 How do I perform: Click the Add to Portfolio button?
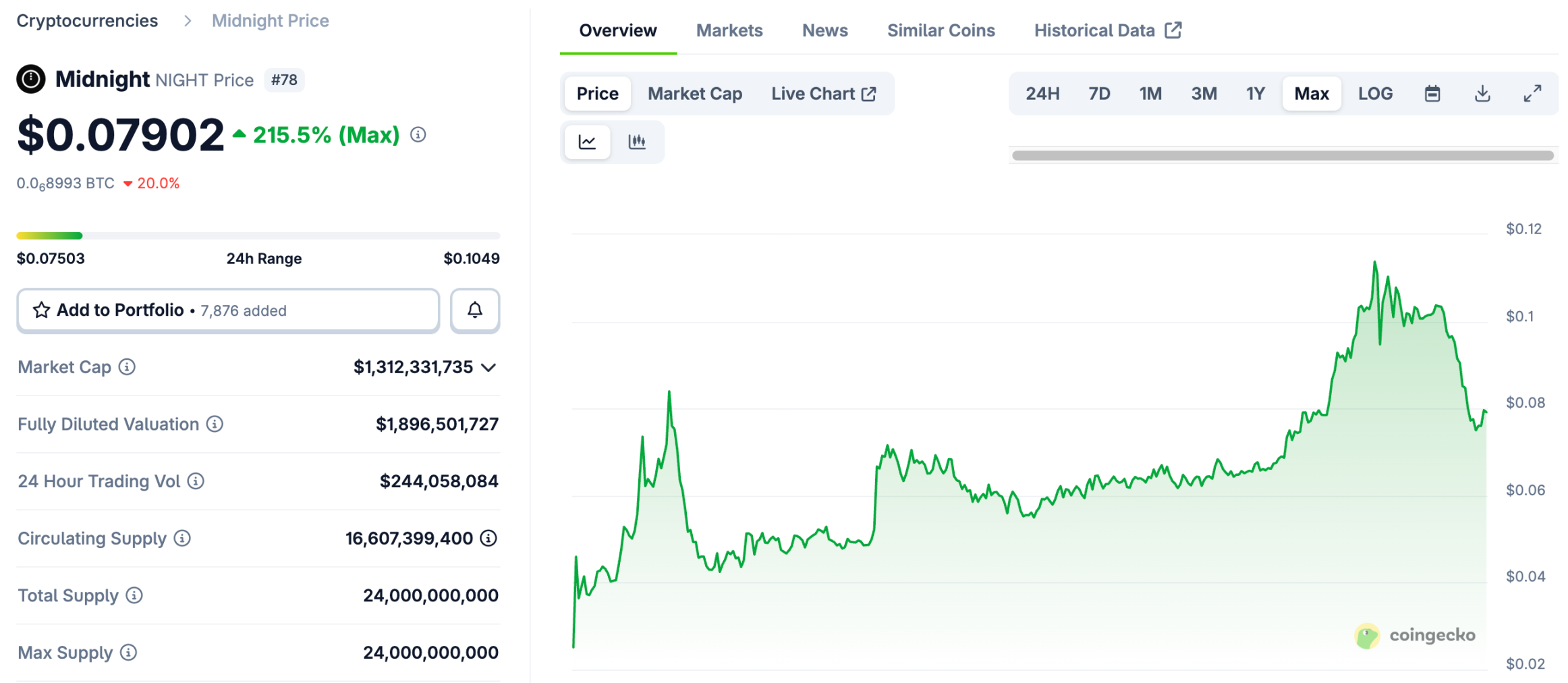(x=227, y=310)
